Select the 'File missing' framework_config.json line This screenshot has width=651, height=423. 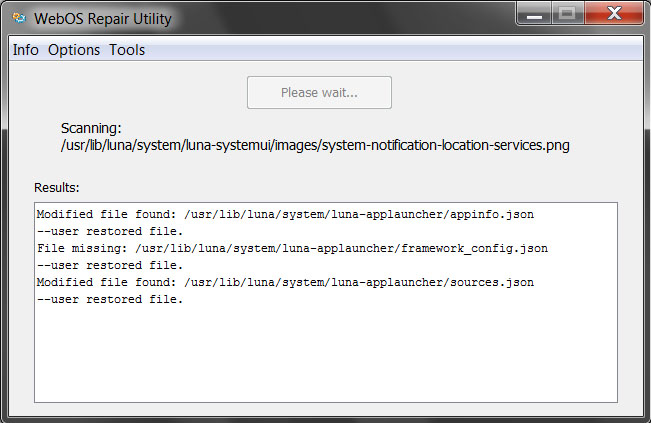(x=292, y=248)
